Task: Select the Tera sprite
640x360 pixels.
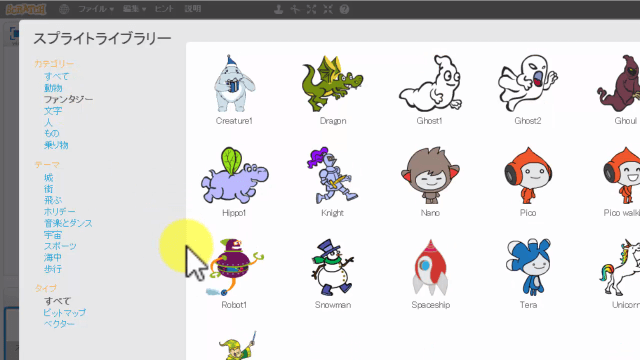Action: [x=528, y=274]
